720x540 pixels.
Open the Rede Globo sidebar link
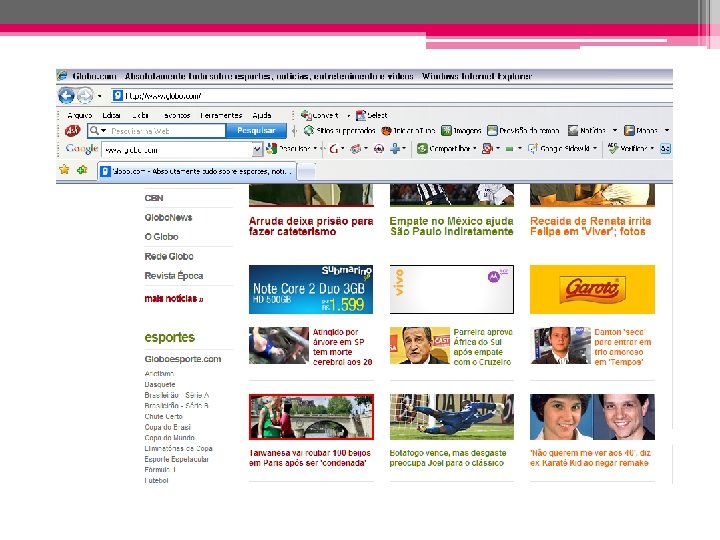click(x=169, y=256)
